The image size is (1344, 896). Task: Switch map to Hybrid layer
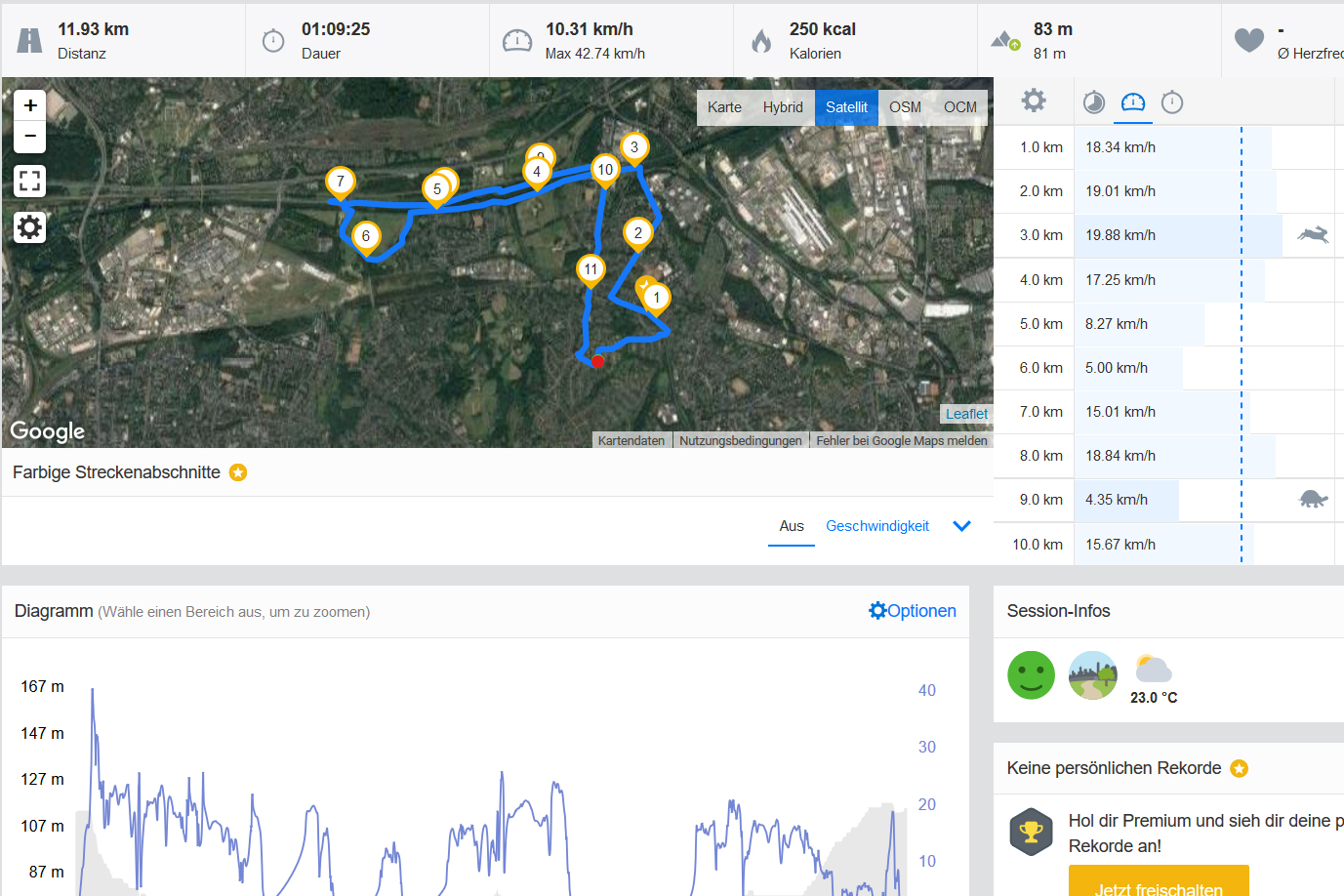point(783,107)
